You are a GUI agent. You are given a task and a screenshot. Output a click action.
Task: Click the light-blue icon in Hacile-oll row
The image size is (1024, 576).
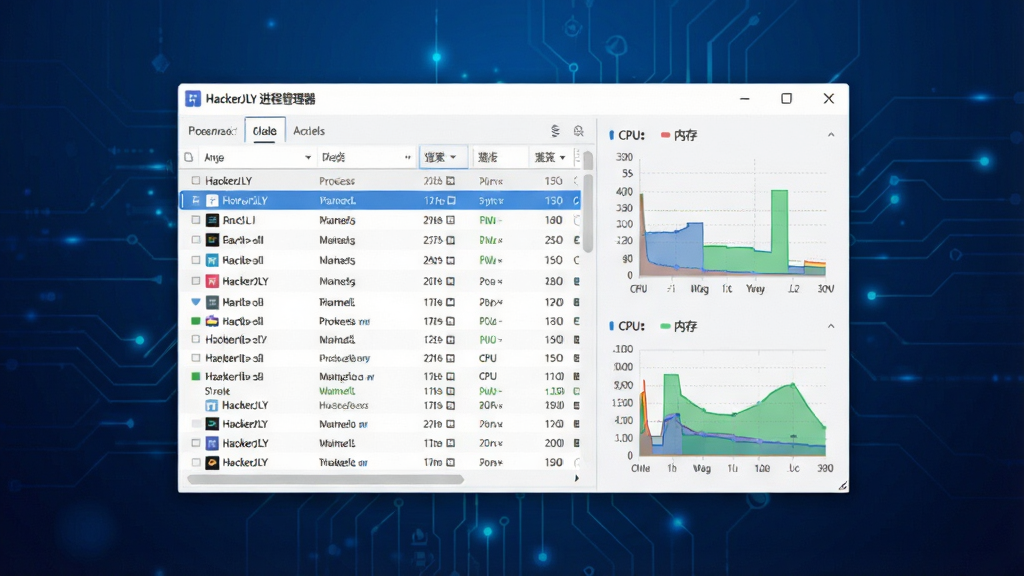click(x=212, y=261)
